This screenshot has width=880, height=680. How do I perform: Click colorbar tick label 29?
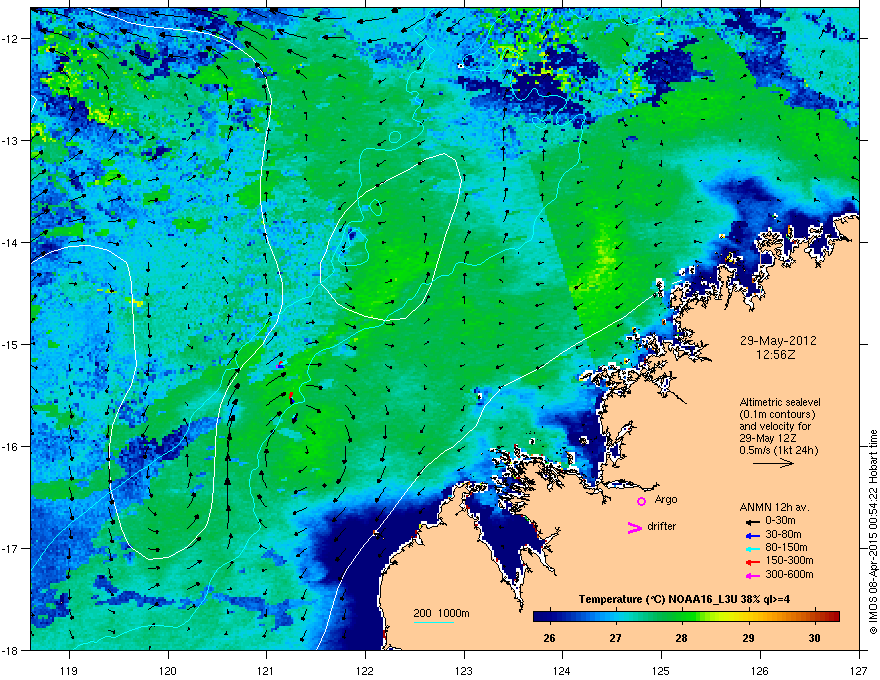coord(748,638)
